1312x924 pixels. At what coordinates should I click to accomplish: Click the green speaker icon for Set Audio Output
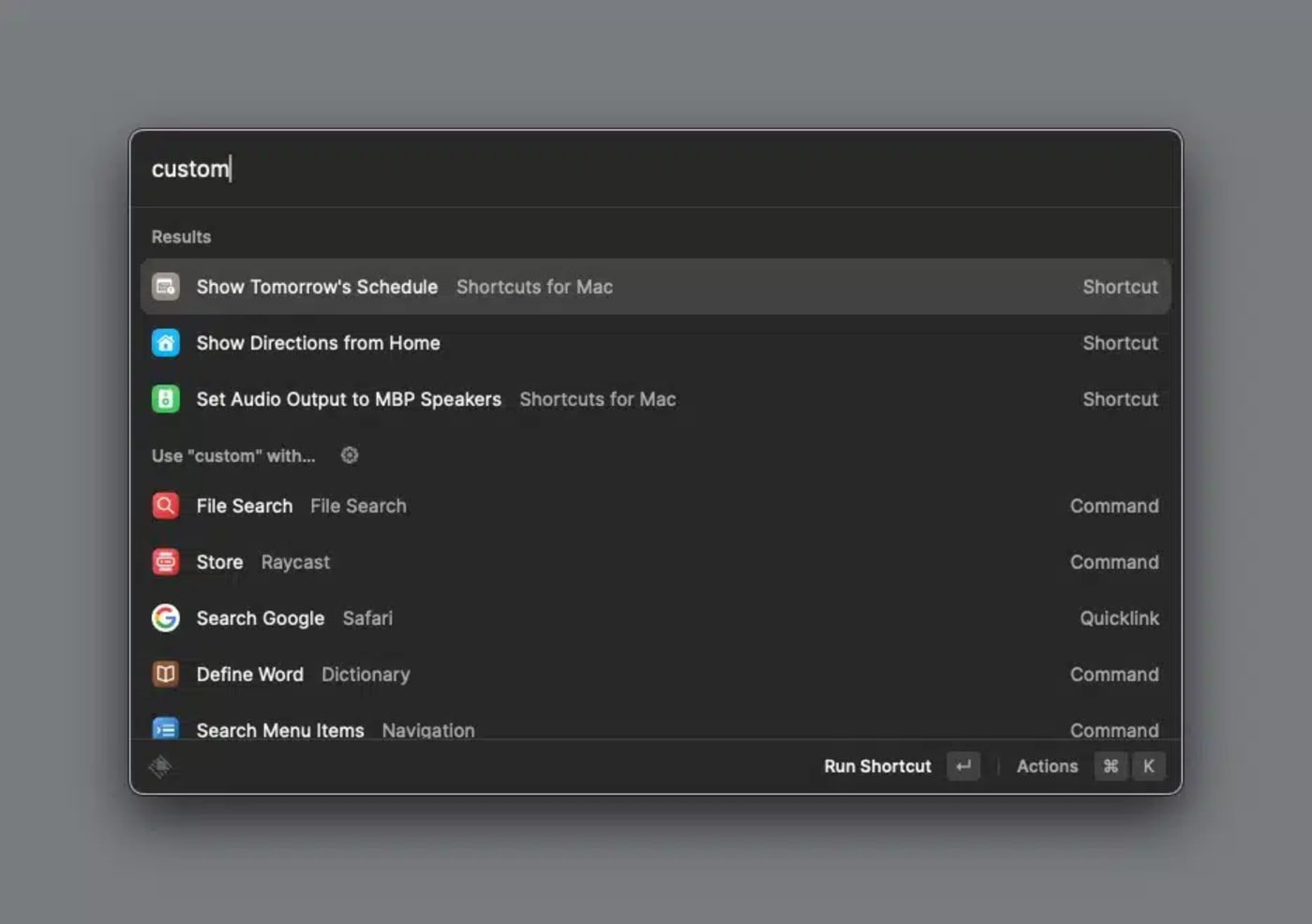click(166, 399)
